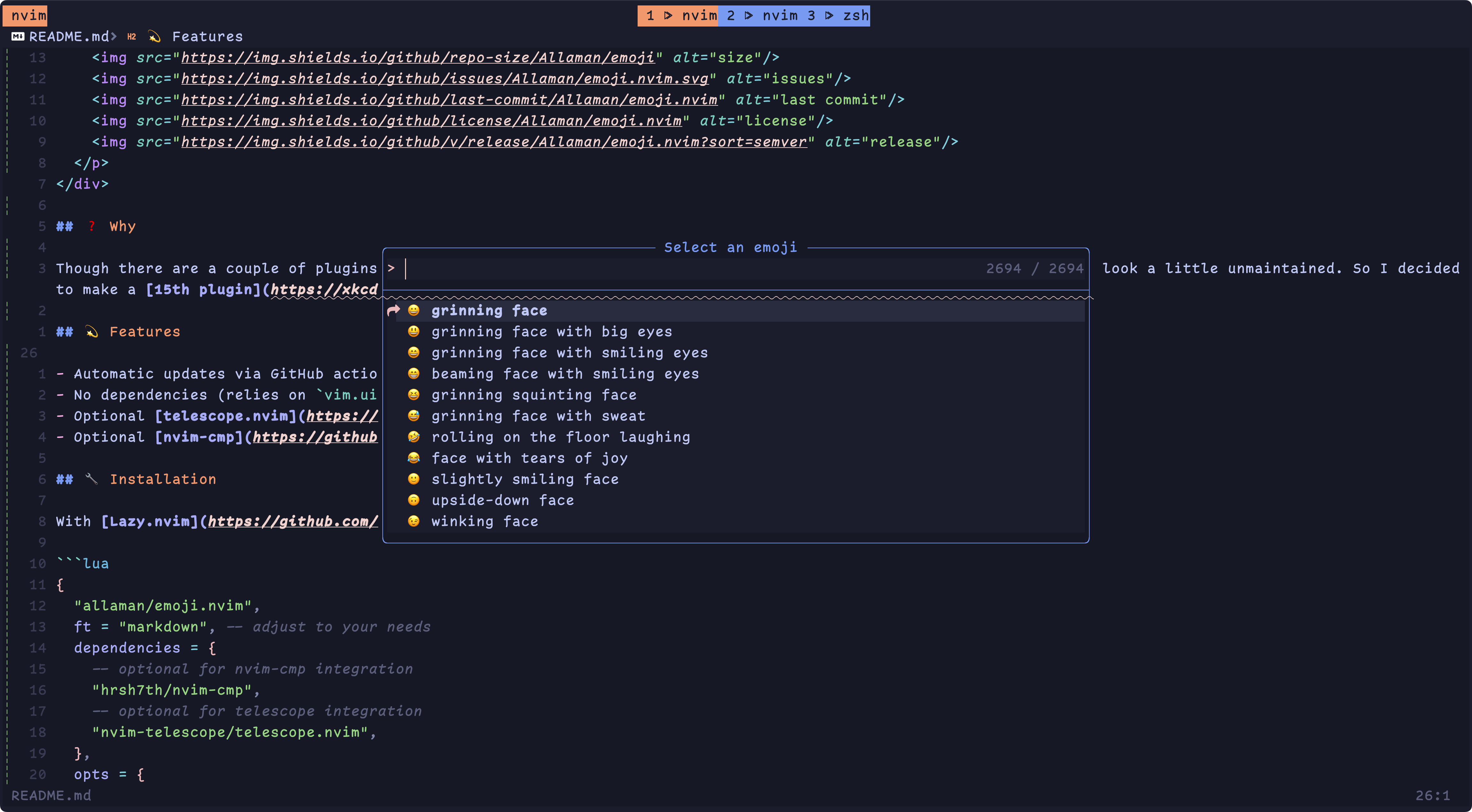Click the markdown file icon beside README.md
Screen dimensions: 1472x812
click(18, 36)
